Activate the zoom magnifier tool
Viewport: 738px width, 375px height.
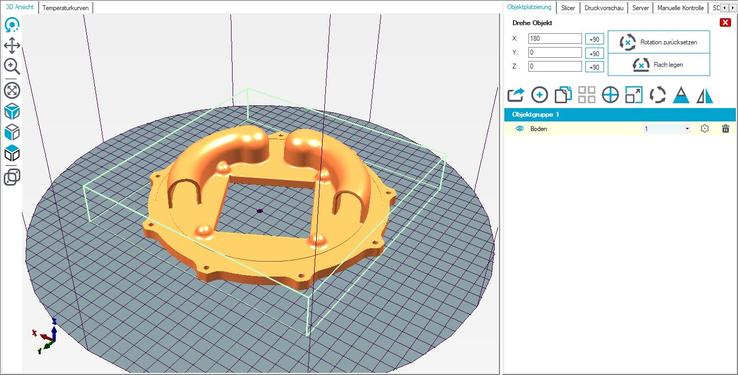click(12, 66)
